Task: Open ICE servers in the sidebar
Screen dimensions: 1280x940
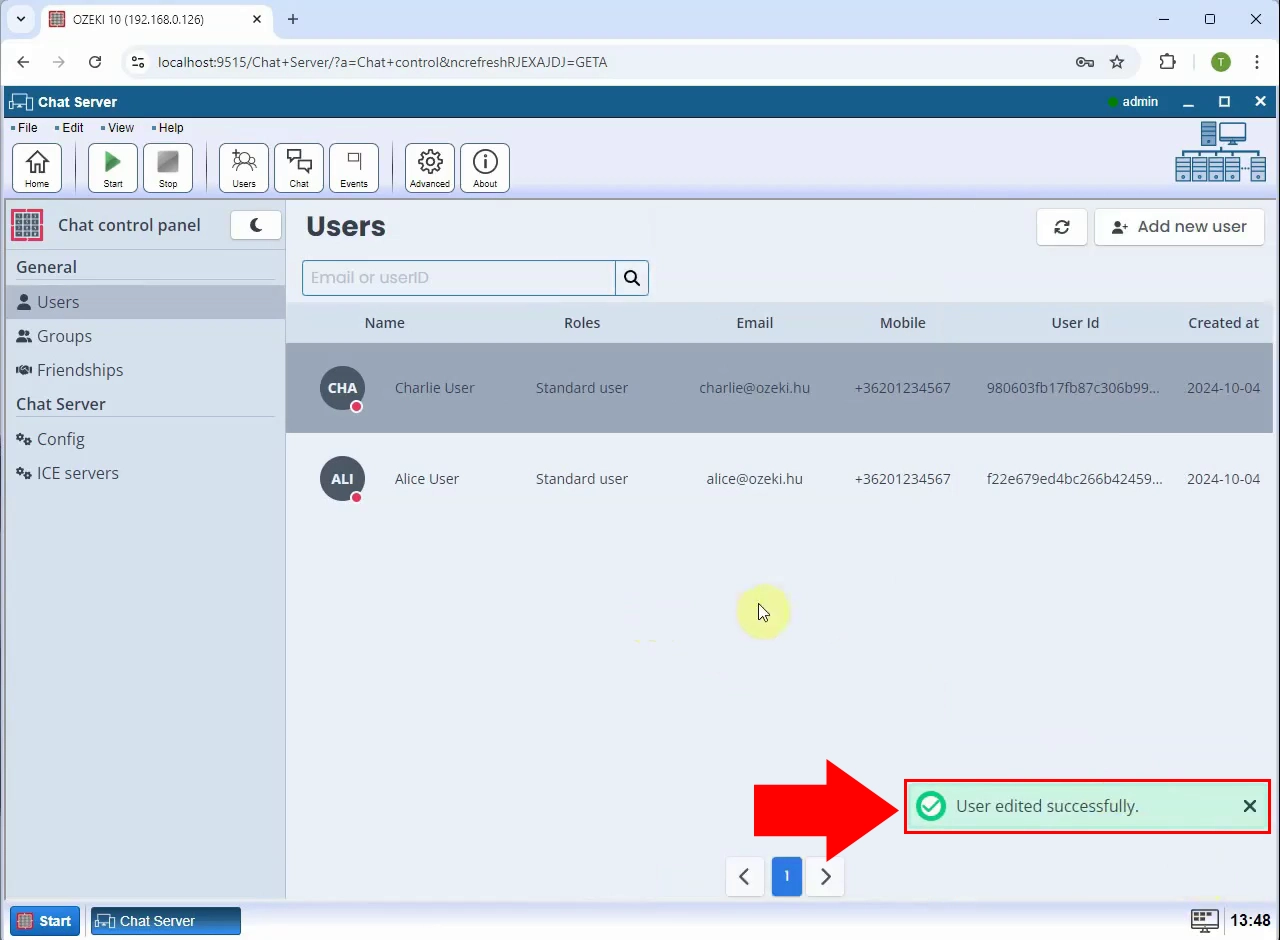Action: [x=145, y=473]
